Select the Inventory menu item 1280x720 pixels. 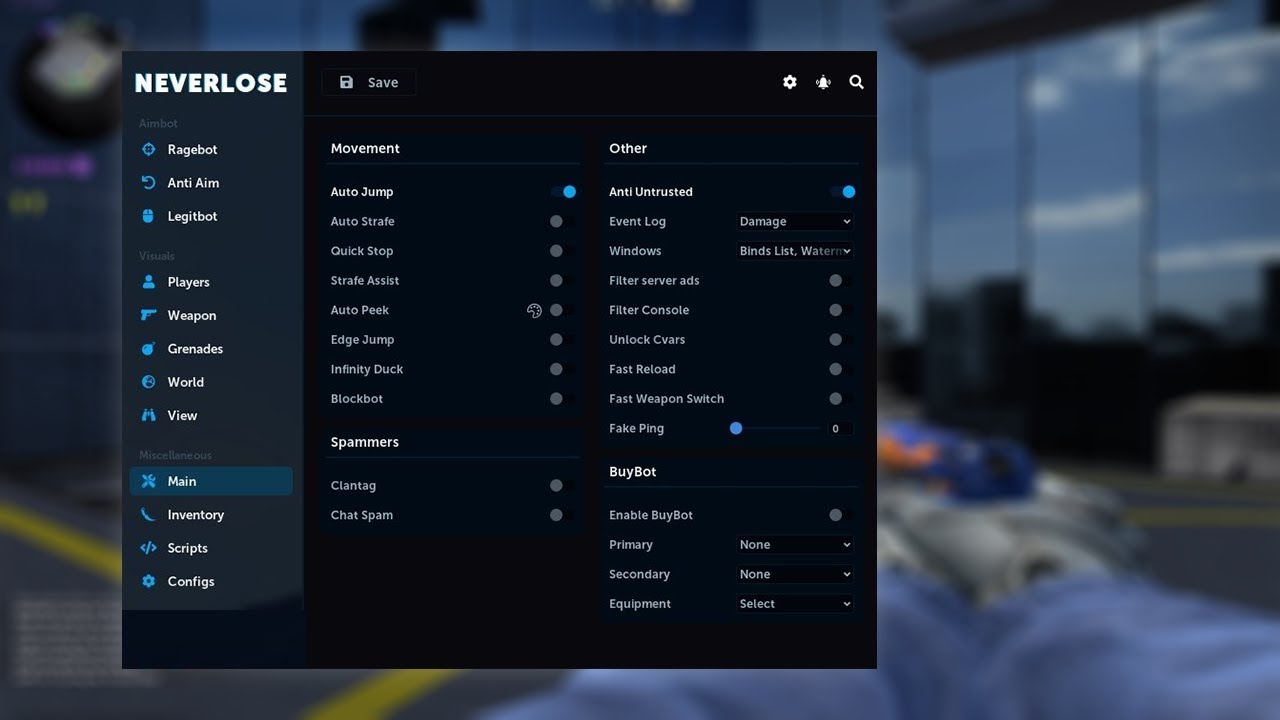pos(211,514)
